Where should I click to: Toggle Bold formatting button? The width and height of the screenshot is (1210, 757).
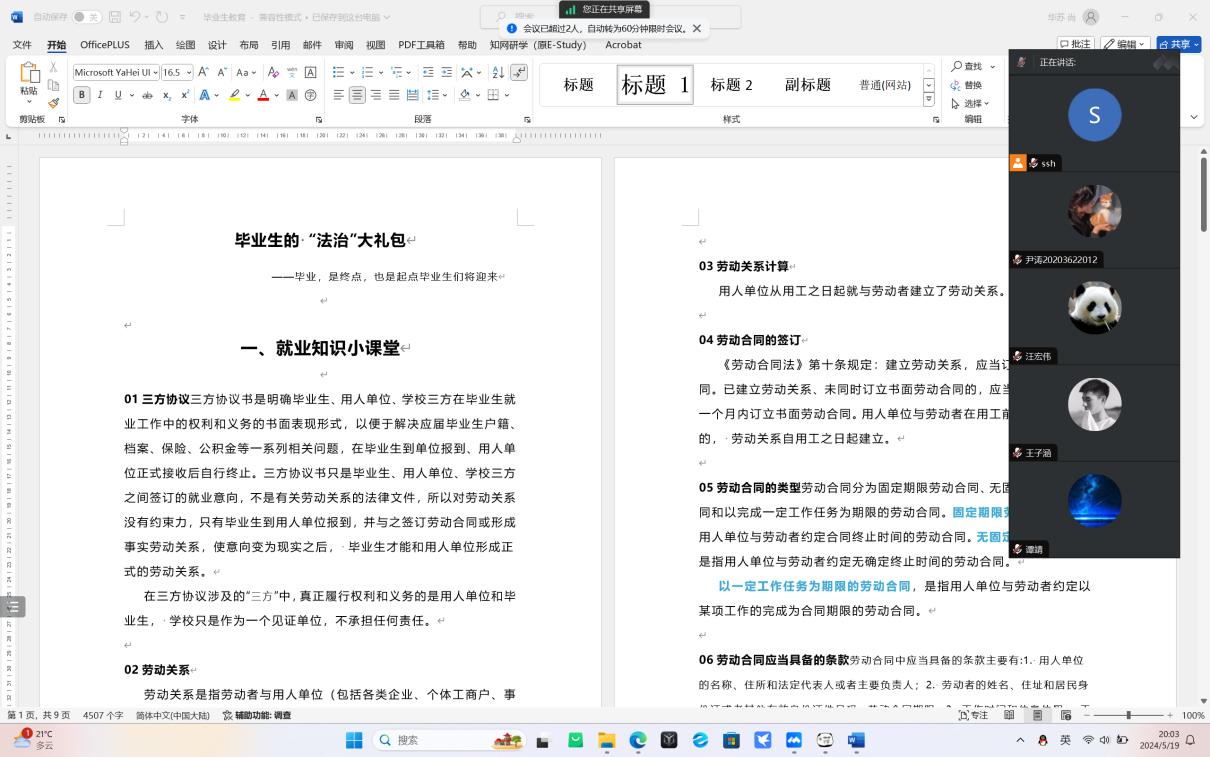coord(82,96)
